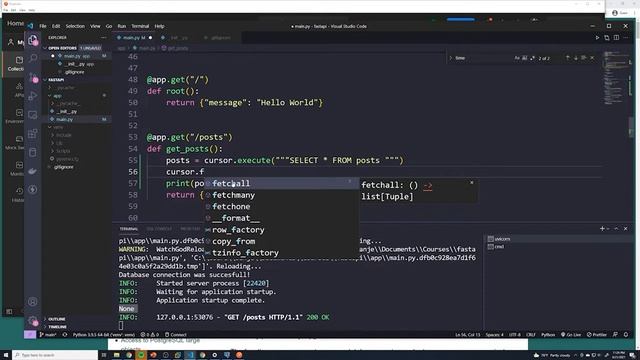
Task: Select the cmd terminal instance
Action: click(x=558, y=247)
